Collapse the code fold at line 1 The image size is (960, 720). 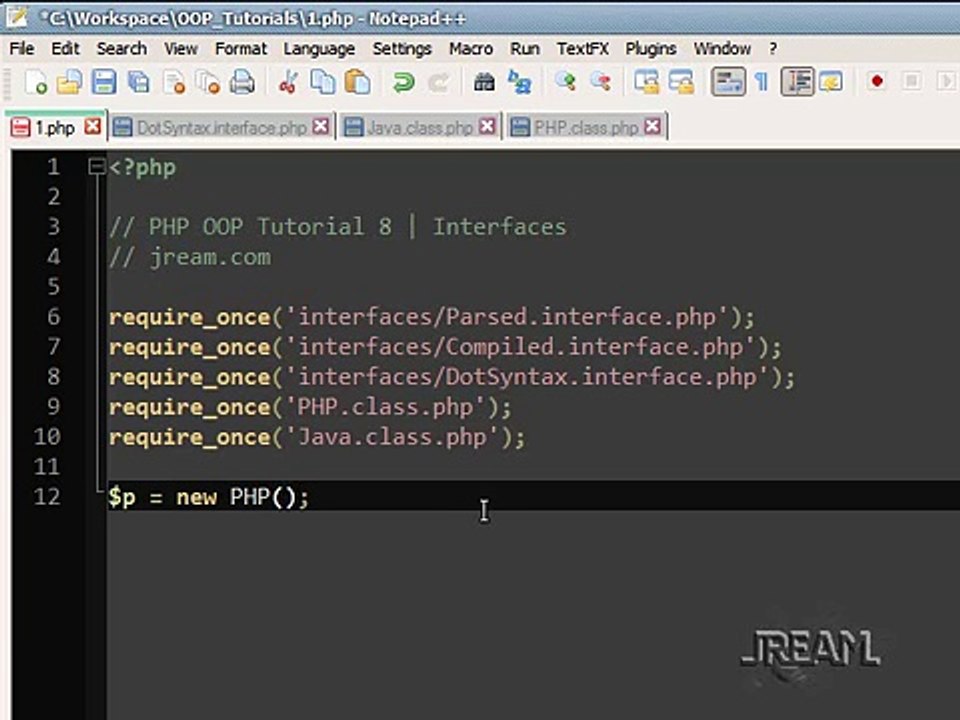[96, 167]
